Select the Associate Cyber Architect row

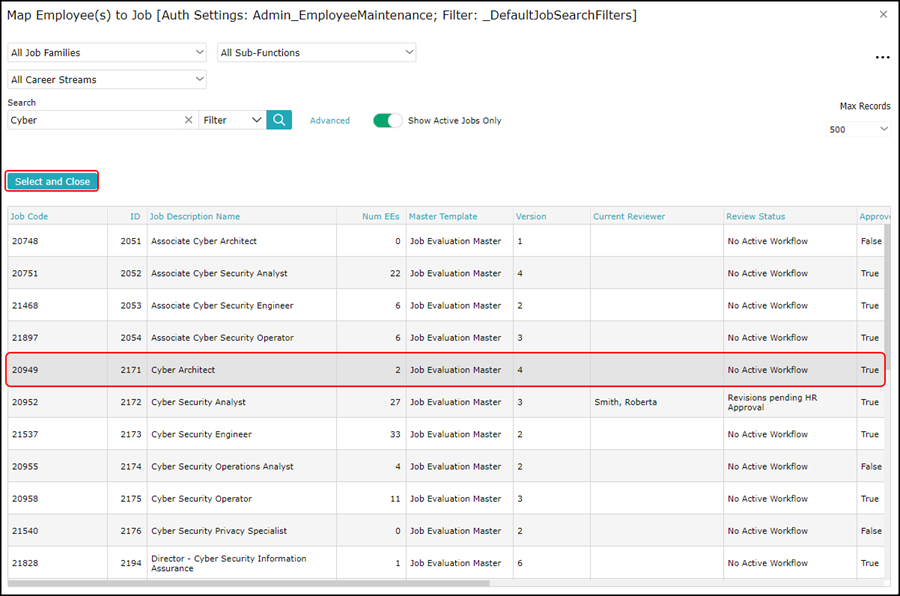[x=446, y=241]
